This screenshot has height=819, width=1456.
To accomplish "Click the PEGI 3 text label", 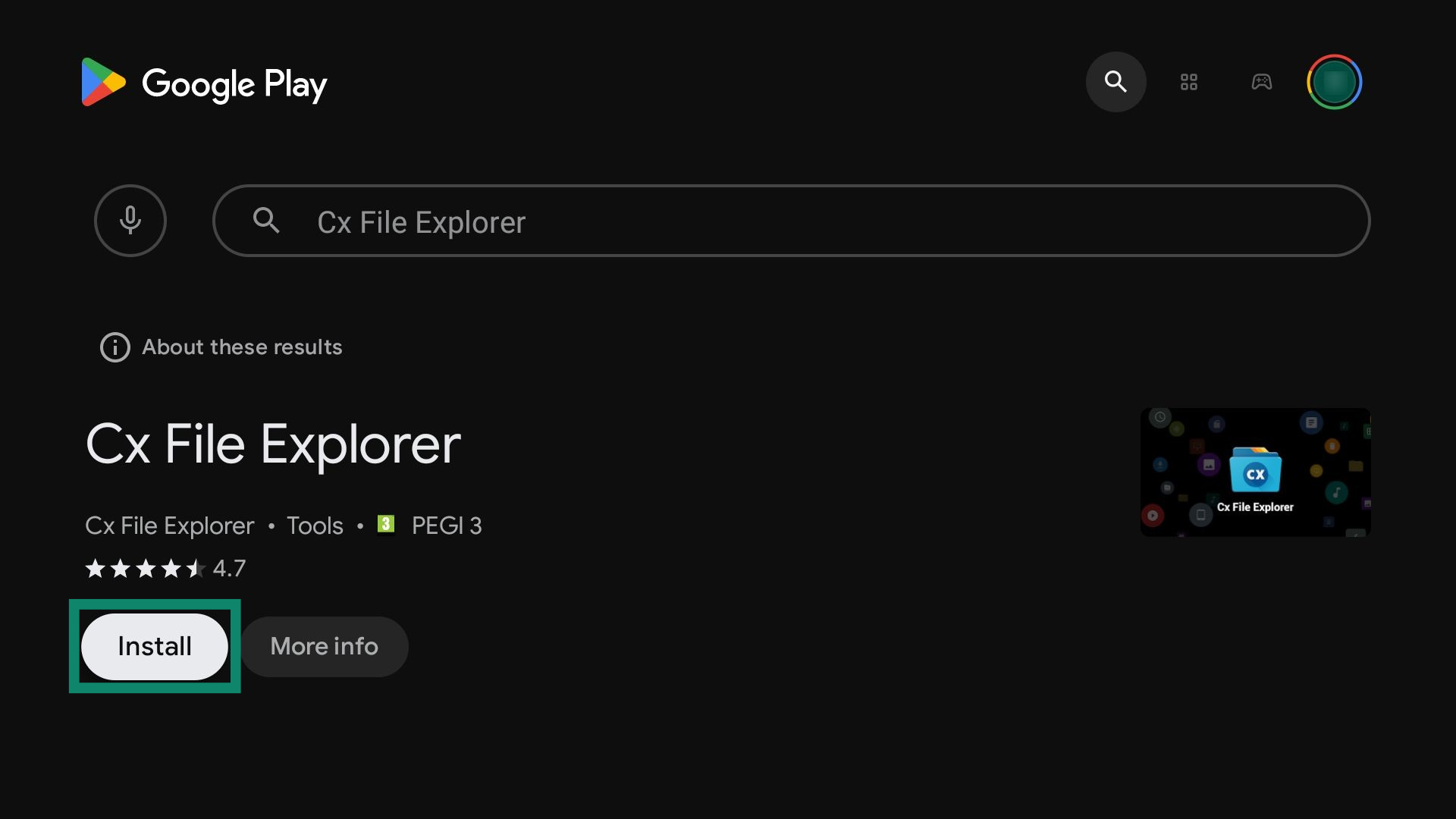I will coord(447,526).
